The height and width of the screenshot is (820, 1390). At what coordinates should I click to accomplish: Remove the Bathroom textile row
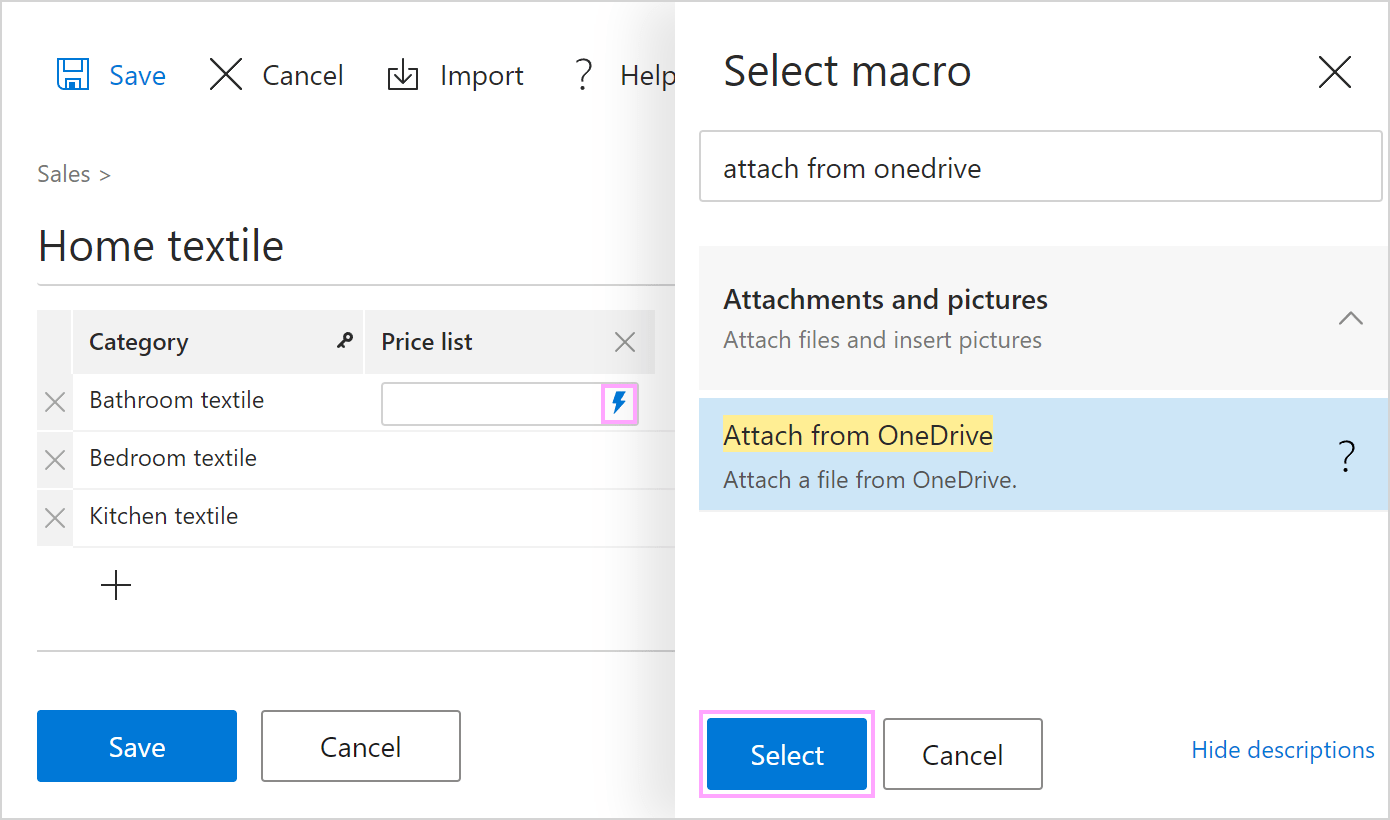pos(55,402)
